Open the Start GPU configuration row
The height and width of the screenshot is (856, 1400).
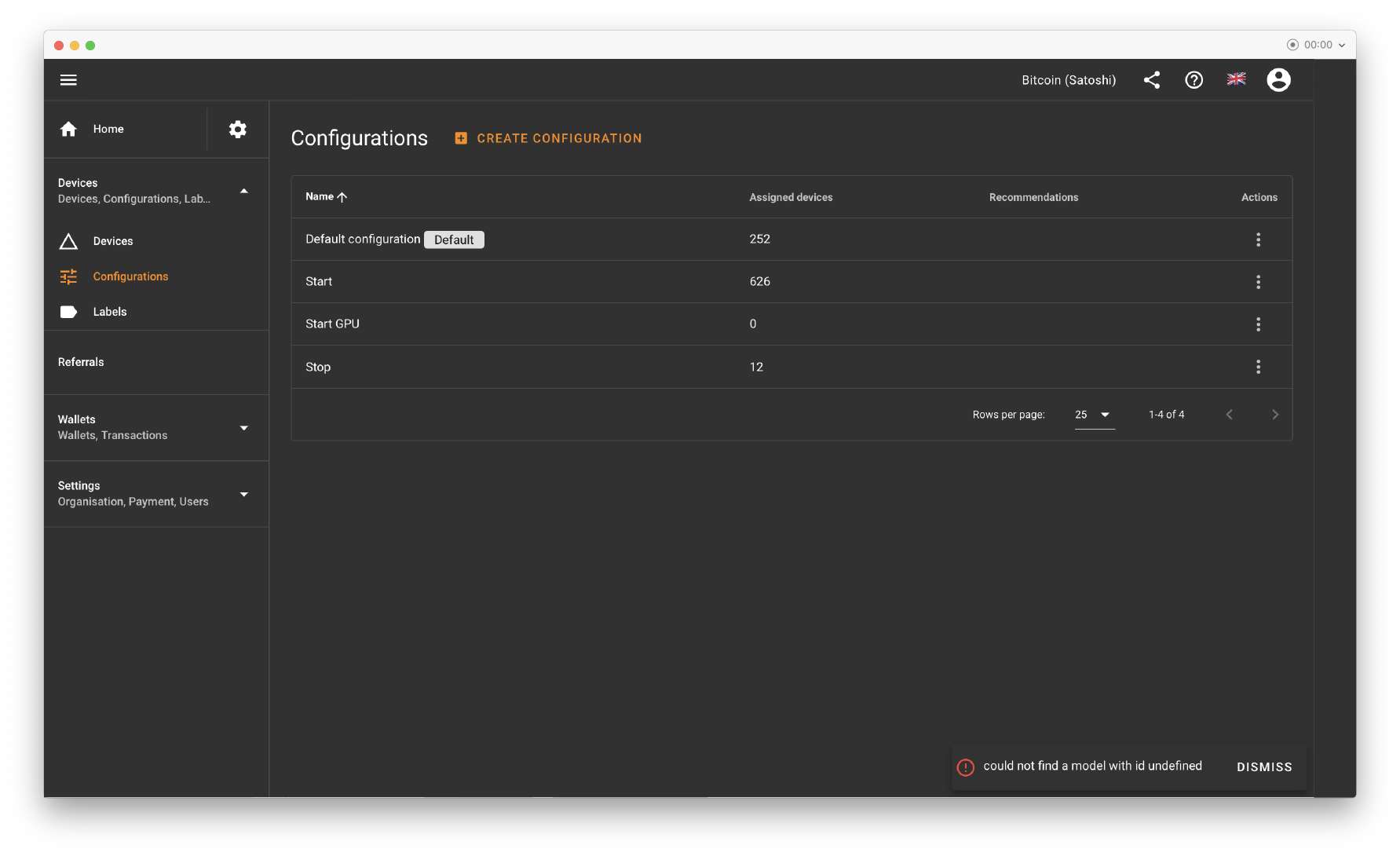[x=791, y=324]
